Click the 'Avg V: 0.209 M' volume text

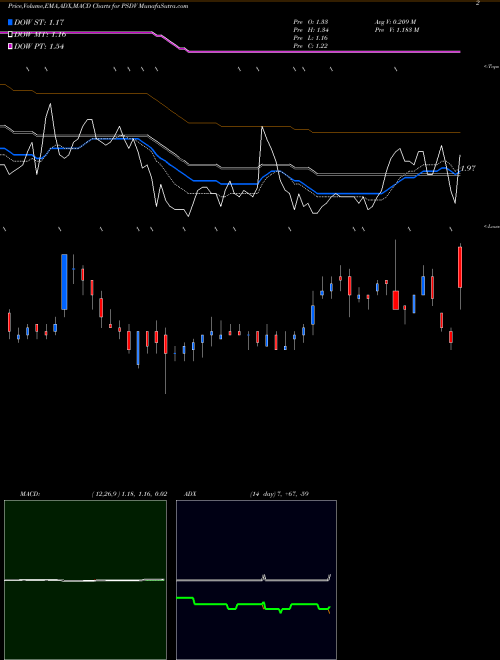pos(395,22)
